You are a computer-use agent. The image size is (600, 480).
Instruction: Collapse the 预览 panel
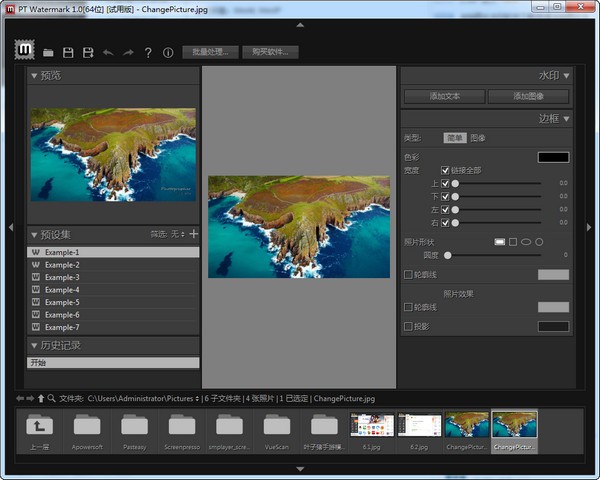(x=34, y=76)
